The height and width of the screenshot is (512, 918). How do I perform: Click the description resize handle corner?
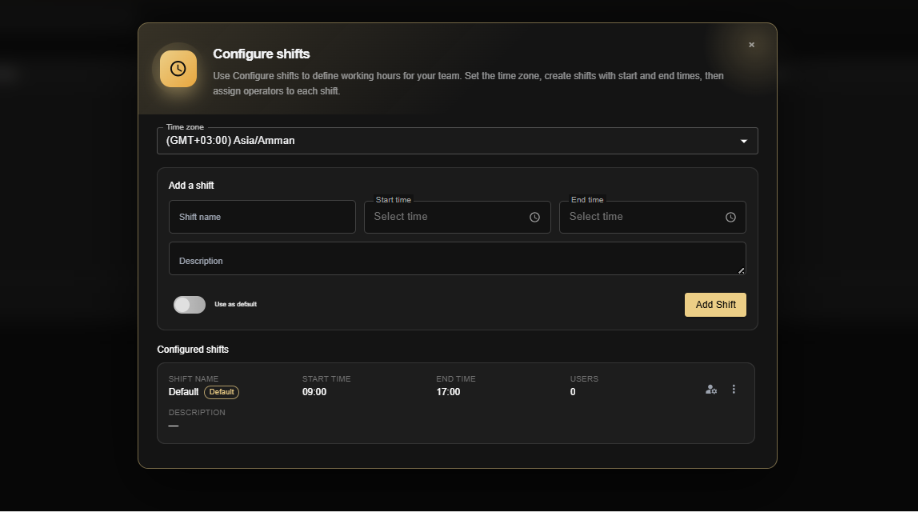pos(741,270)
